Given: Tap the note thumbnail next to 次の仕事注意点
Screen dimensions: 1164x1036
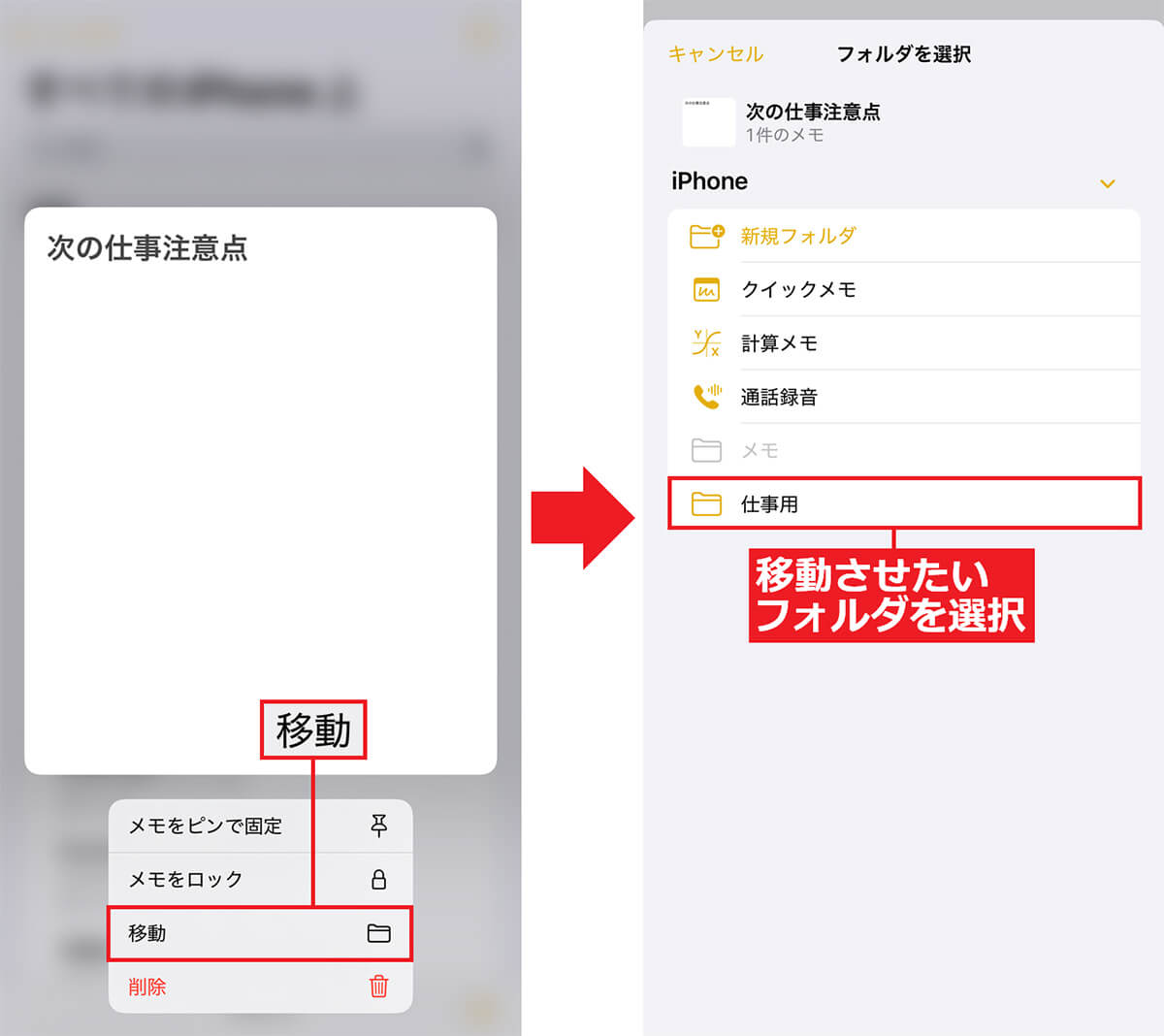Looking at the screenshot, I should (x=708, y=122).
